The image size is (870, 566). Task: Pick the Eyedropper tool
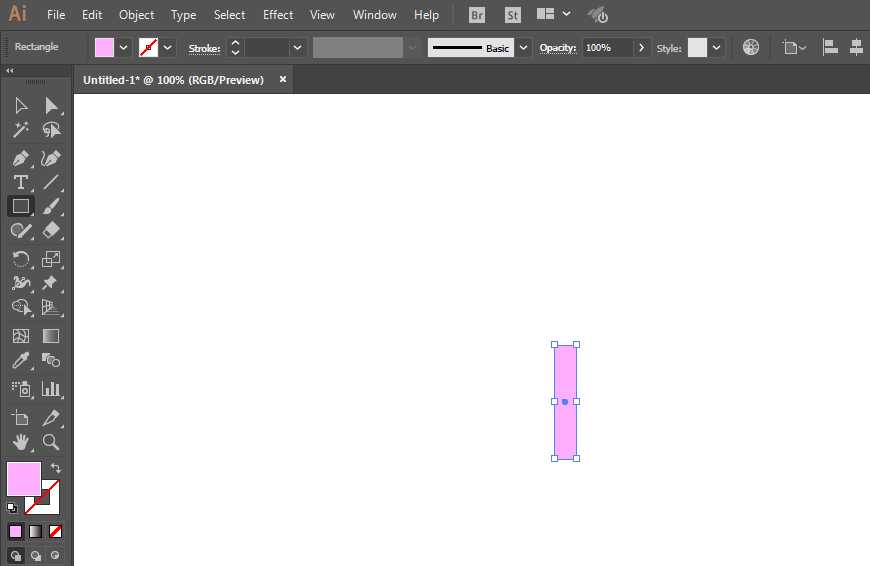[21, 361]
